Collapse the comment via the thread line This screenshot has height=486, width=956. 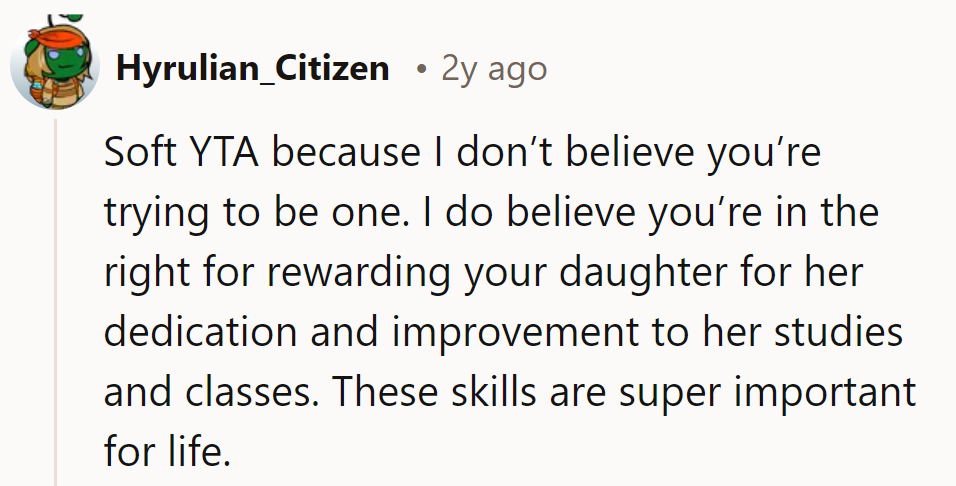tap(55, 302)
